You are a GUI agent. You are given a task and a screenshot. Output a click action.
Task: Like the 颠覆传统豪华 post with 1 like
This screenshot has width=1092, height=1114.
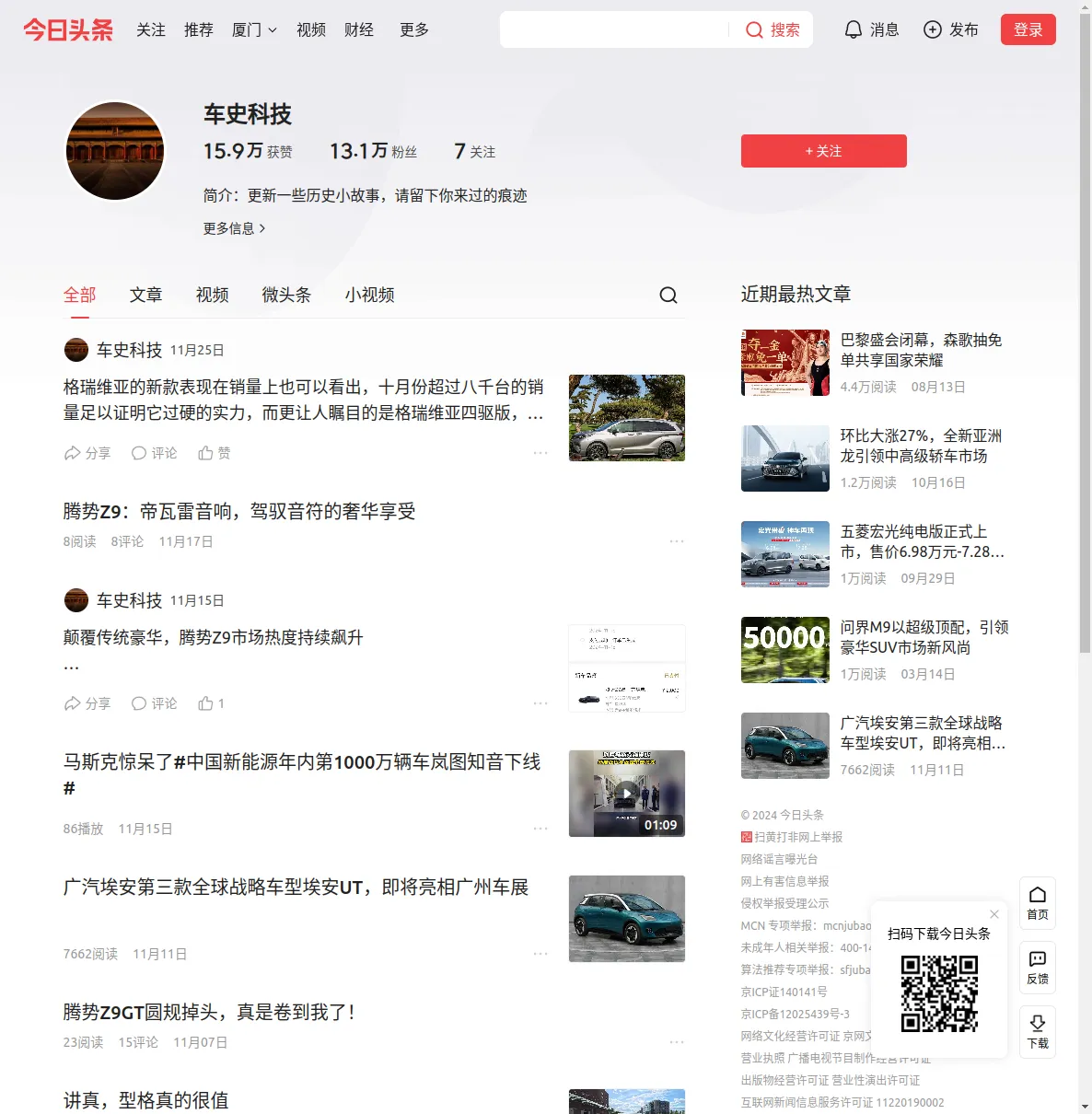[x=212, y=703]
